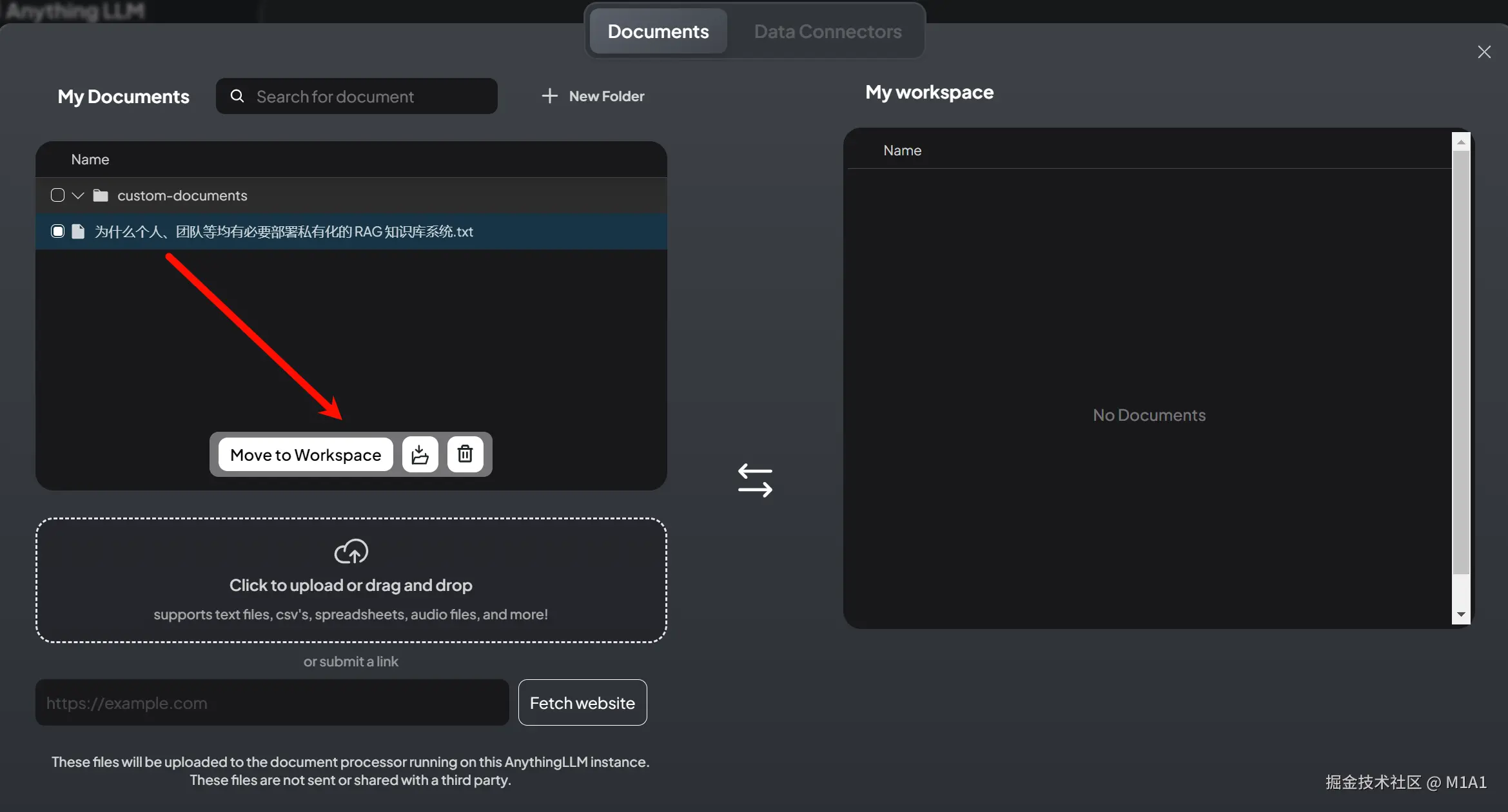Viewport: 1508px width, 812px height.
Task: Check the custom-documents folder checkbox
Action: click(57, 195)
